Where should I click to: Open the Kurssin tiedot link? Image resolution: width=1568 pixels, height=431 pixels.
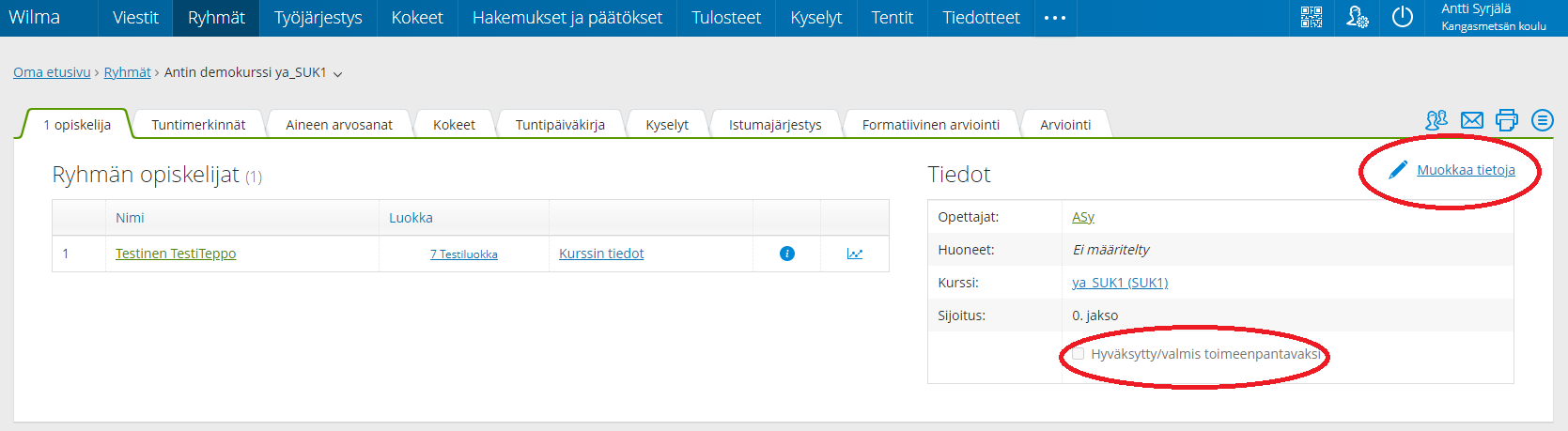[601, 254]
